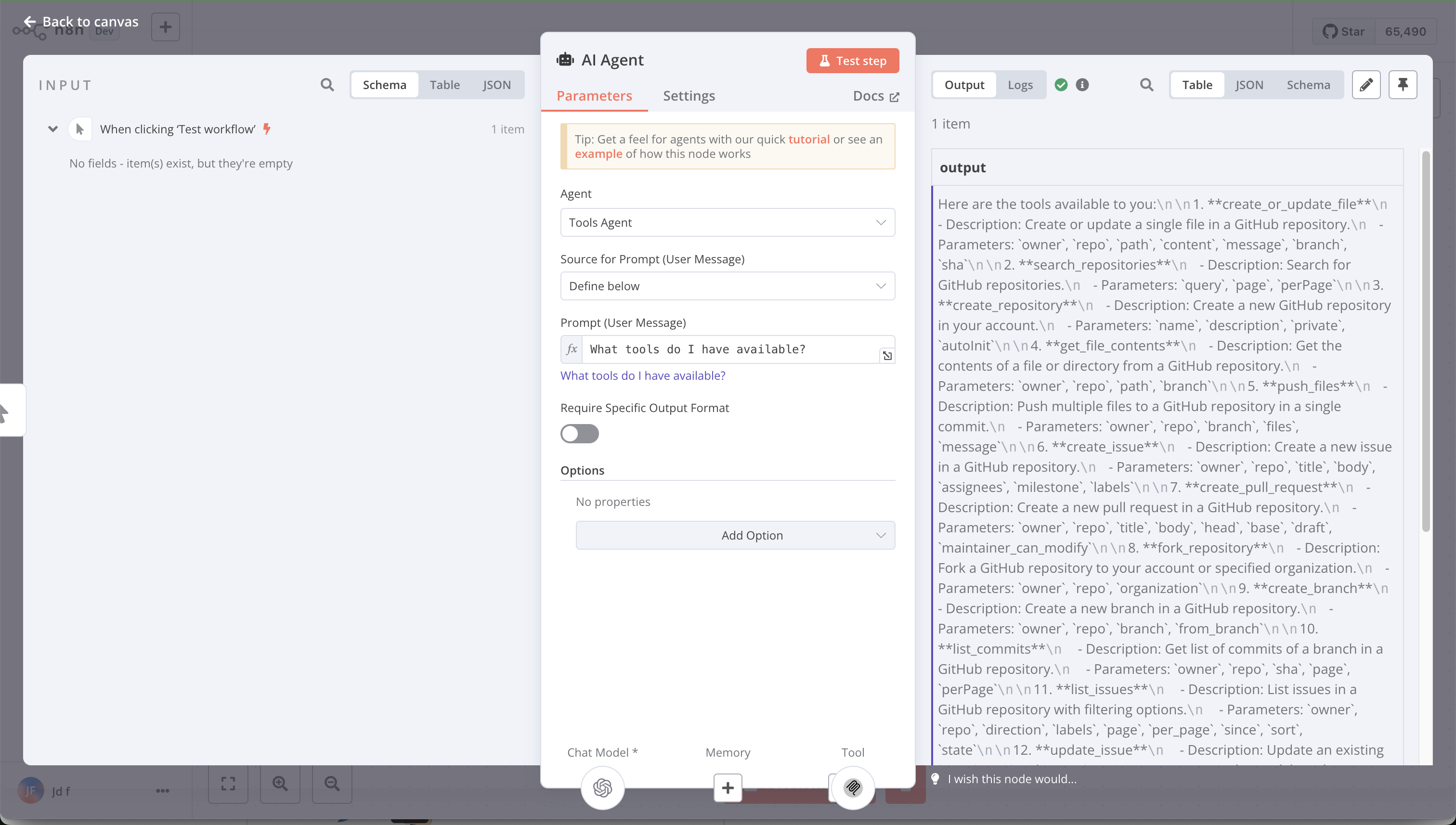
Task: Click the Test step button
Action: coord(852,61)
